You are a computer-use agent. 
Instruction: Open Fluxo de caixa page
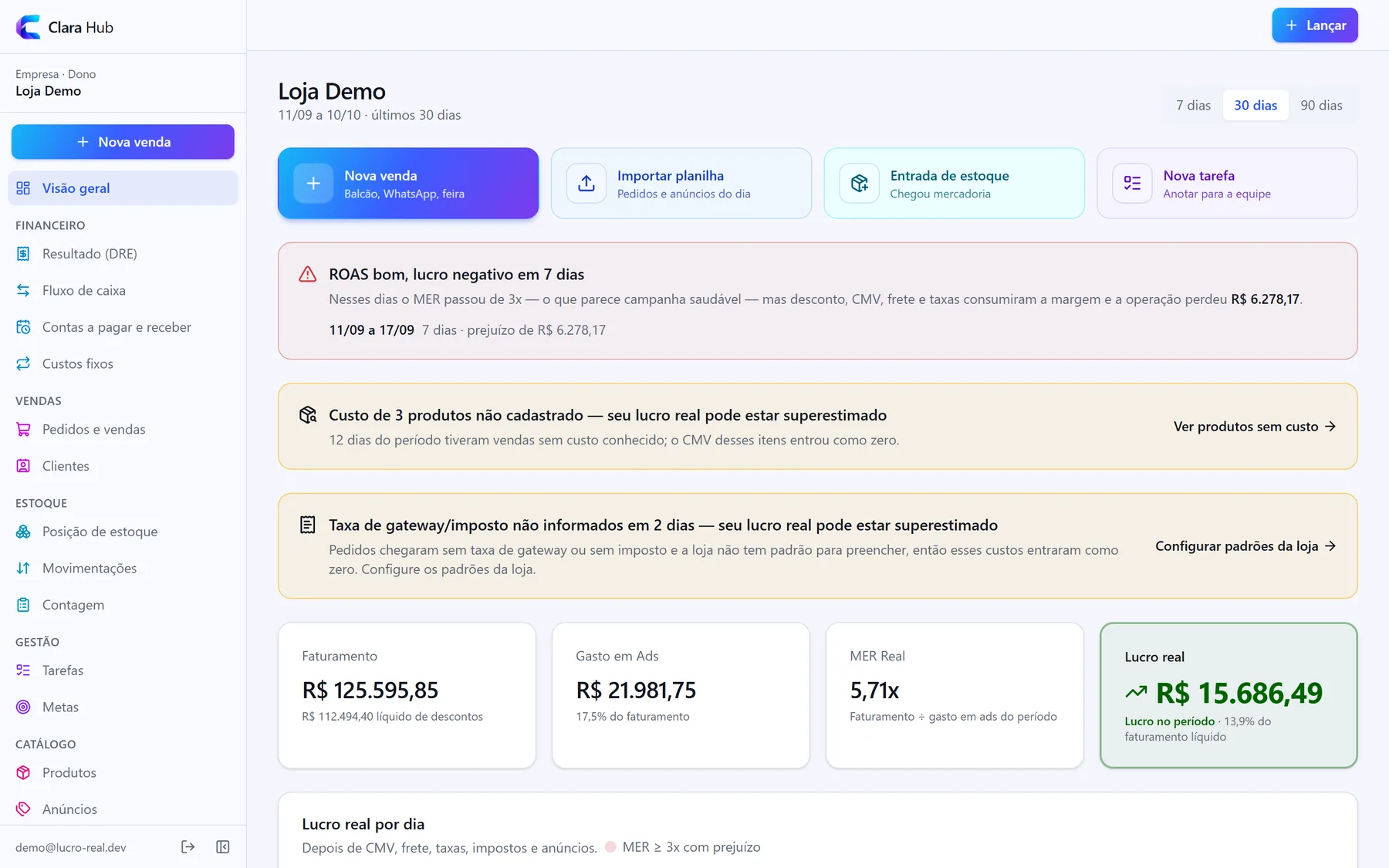pos(123,291)
